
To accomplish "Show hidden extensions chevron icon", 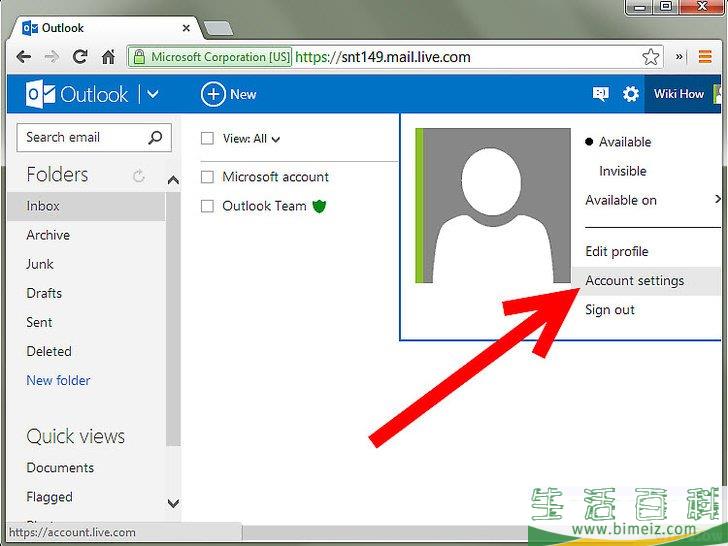I will click(679, 57).
